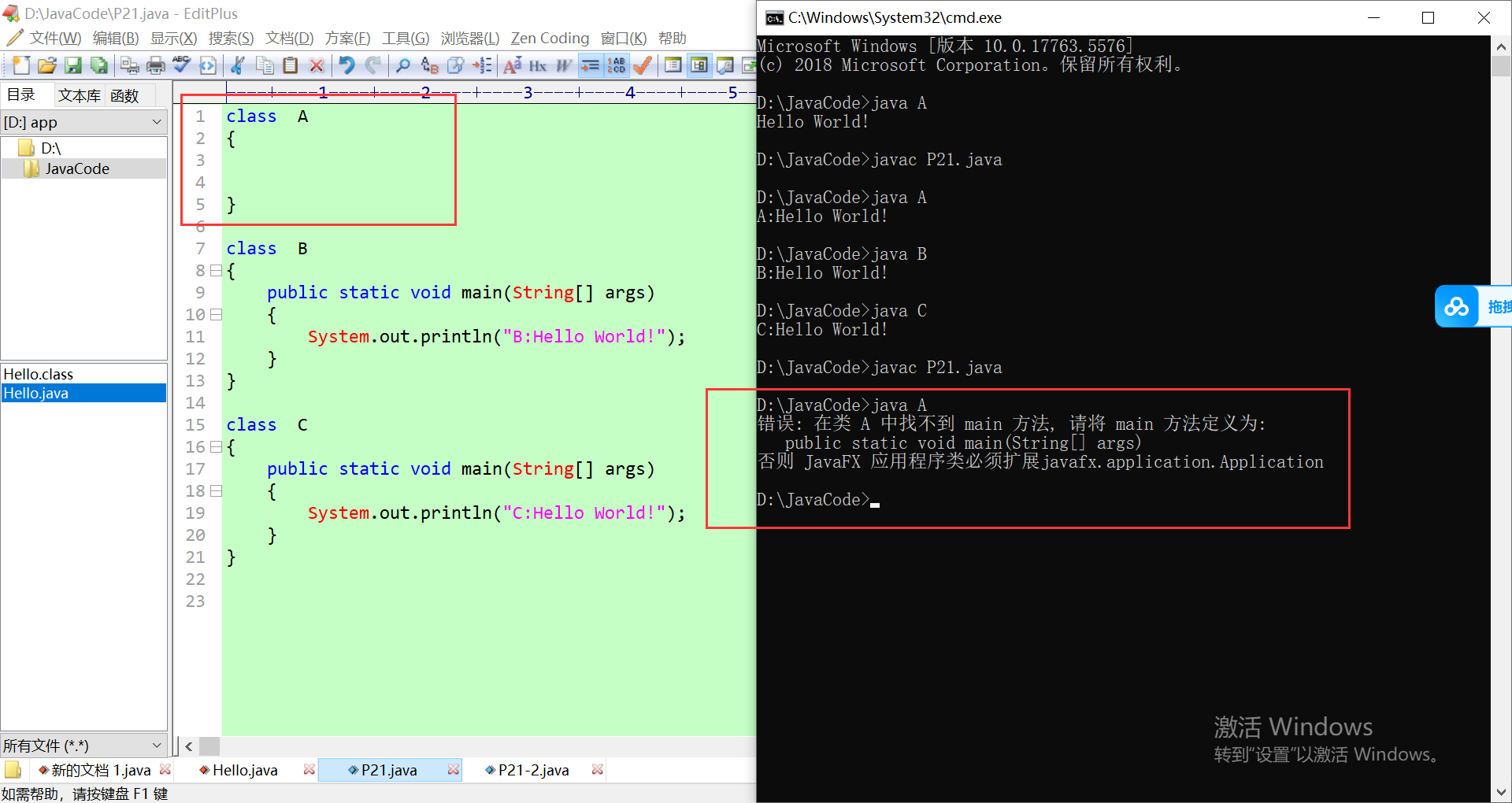Click the cloud drive floating widget icon

point(1456,306)
